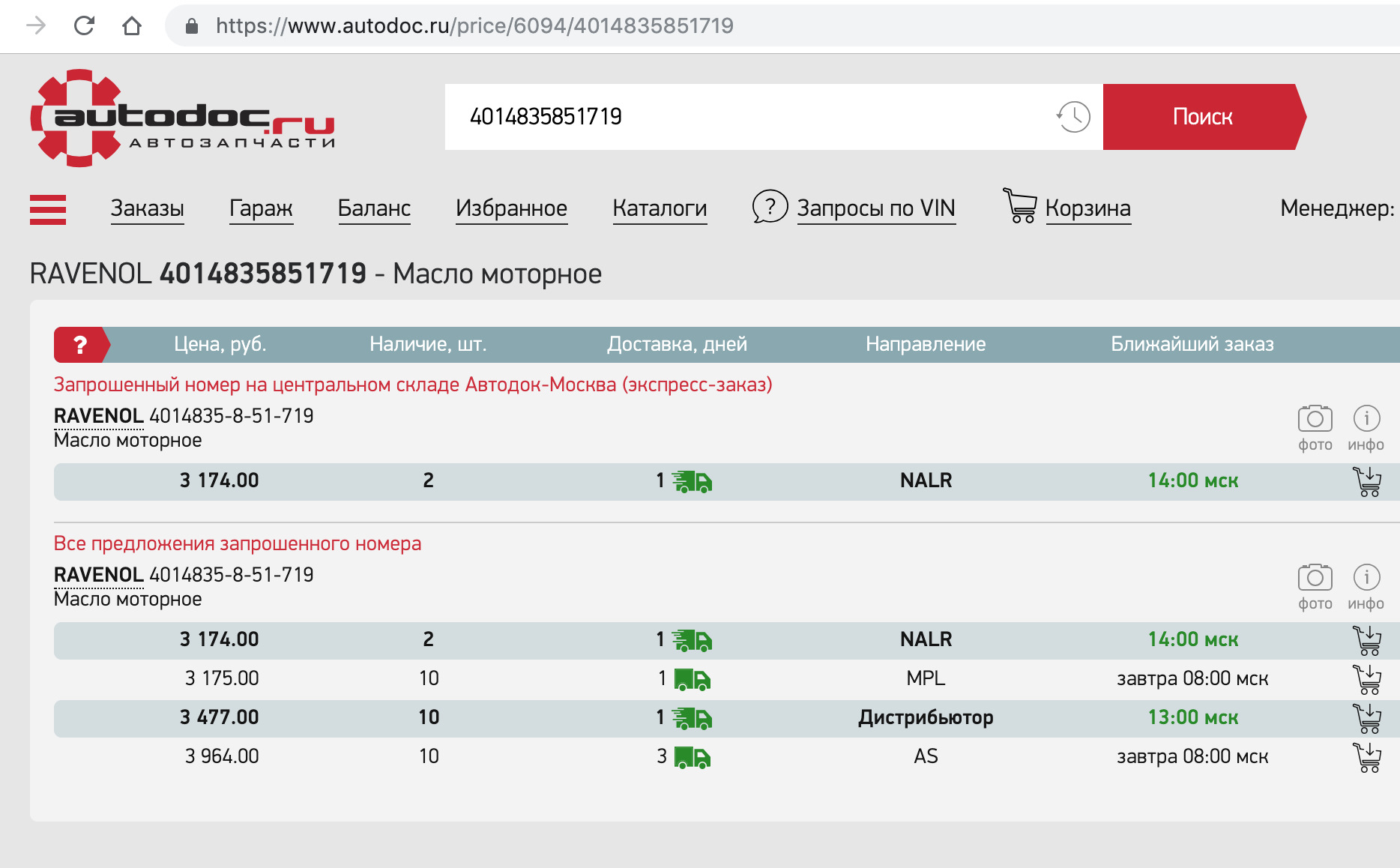The image size is (1400, 868).
Task: Click the Менеджер label
Action: click(1337, 208)
